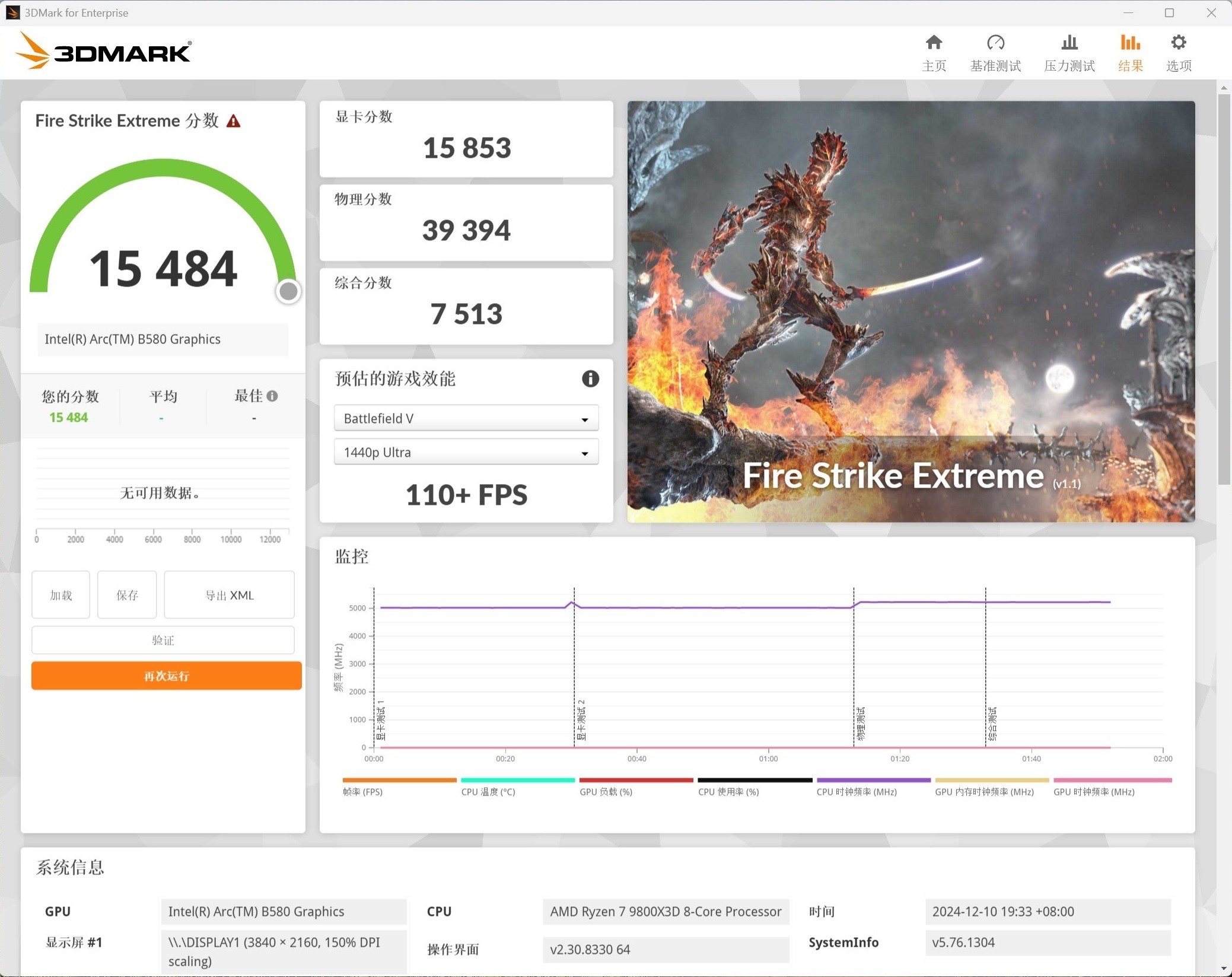Toggle the GPU 负载 (%) legend swatch

point(636,780)
